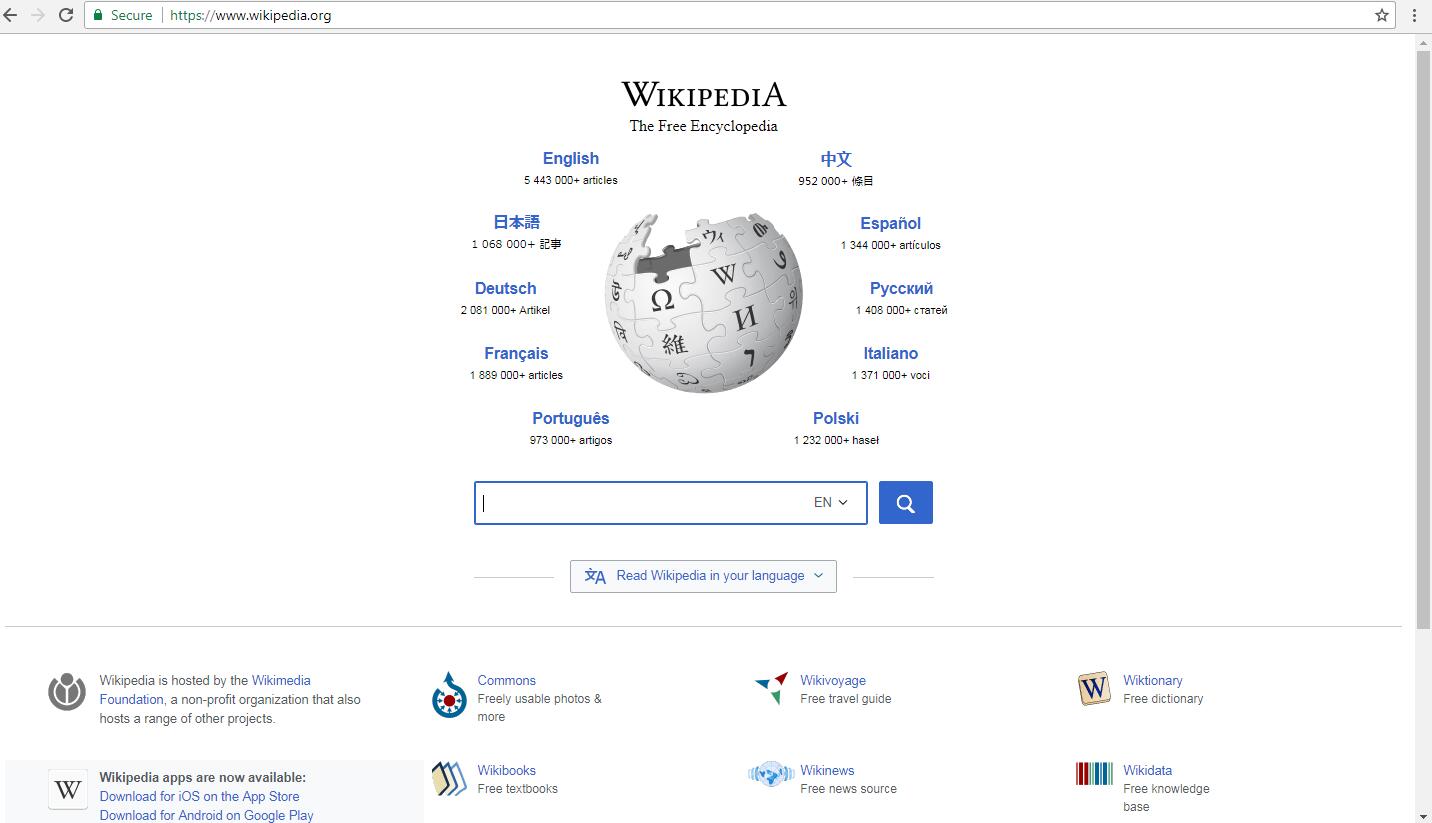Open the Français Wikipedia link
The image size is (1432, 823).
517,353
